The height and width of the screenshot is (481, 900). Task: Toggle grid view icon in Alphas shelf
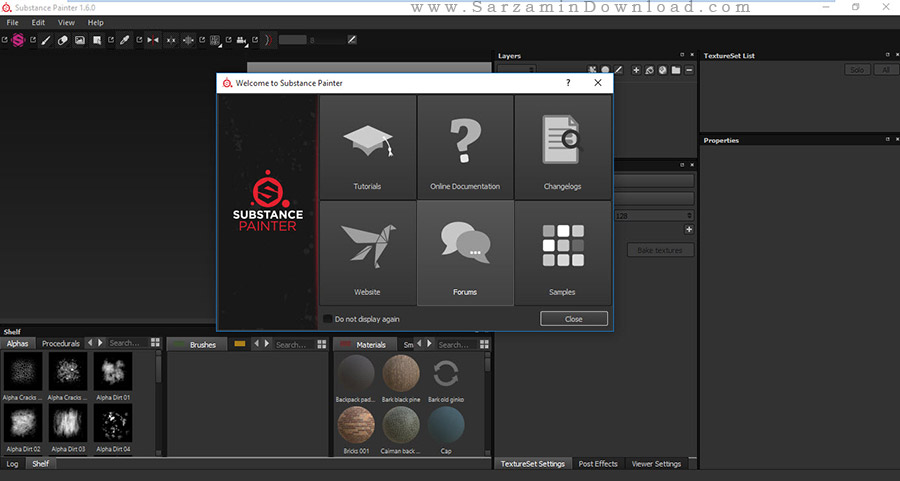[x=155, y=343]
